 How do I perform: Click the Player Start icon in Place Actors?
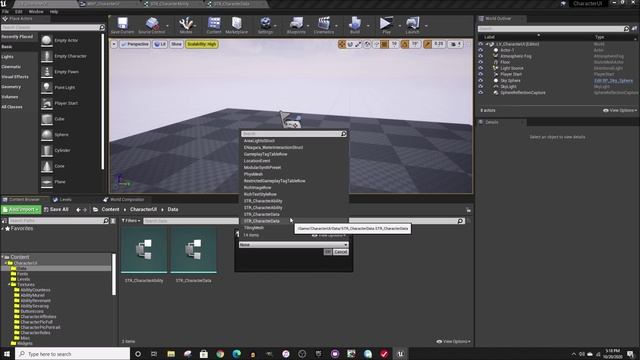click(47, 103)
